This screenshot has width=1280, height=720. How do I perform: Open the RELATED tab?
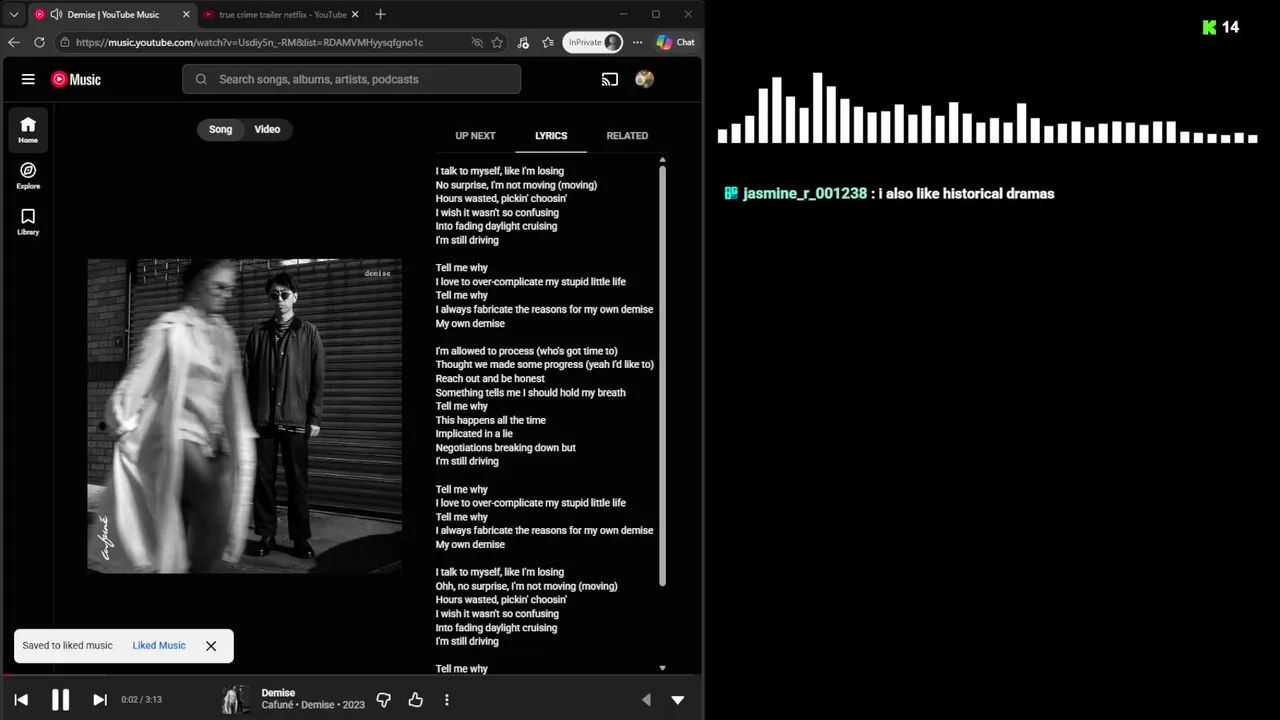point(627,136)
